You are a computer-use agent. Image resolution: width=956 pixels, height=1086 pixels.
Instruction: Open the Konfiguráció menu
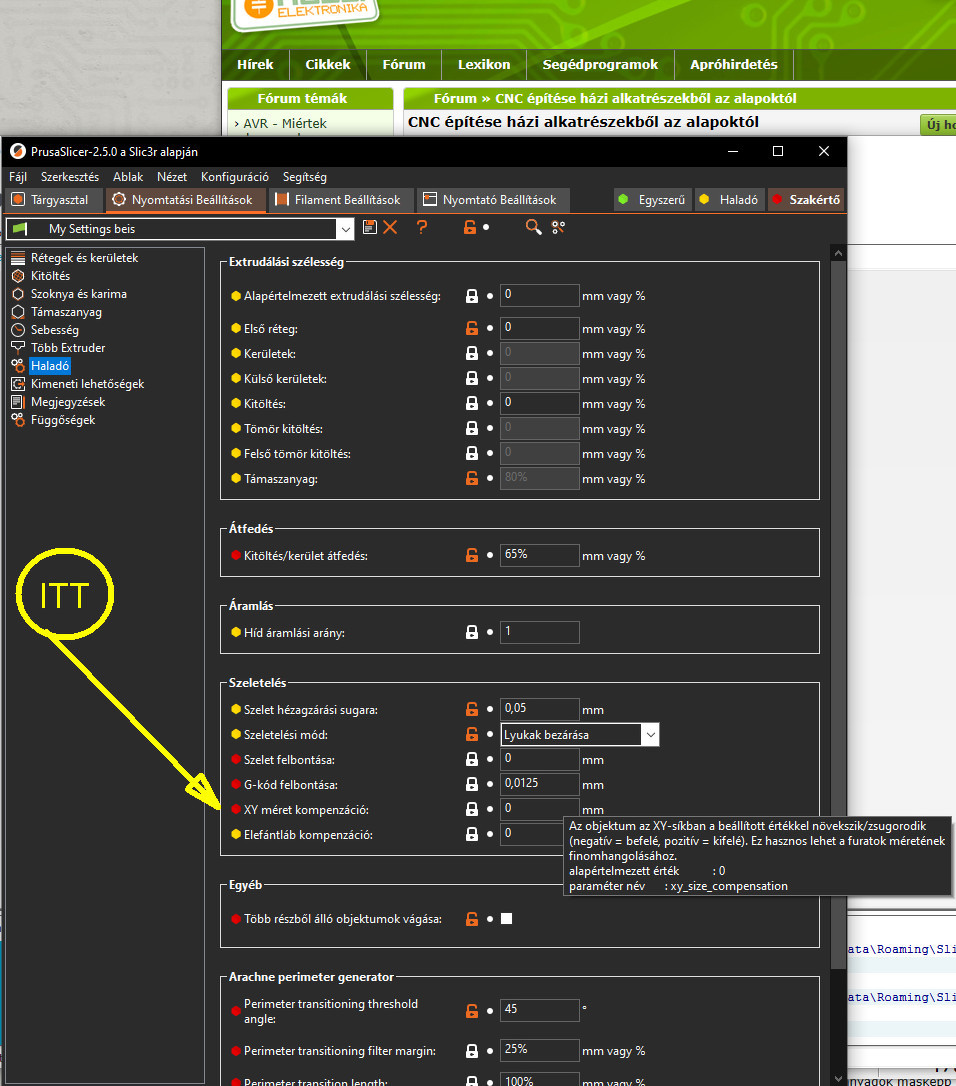(235, 177)
